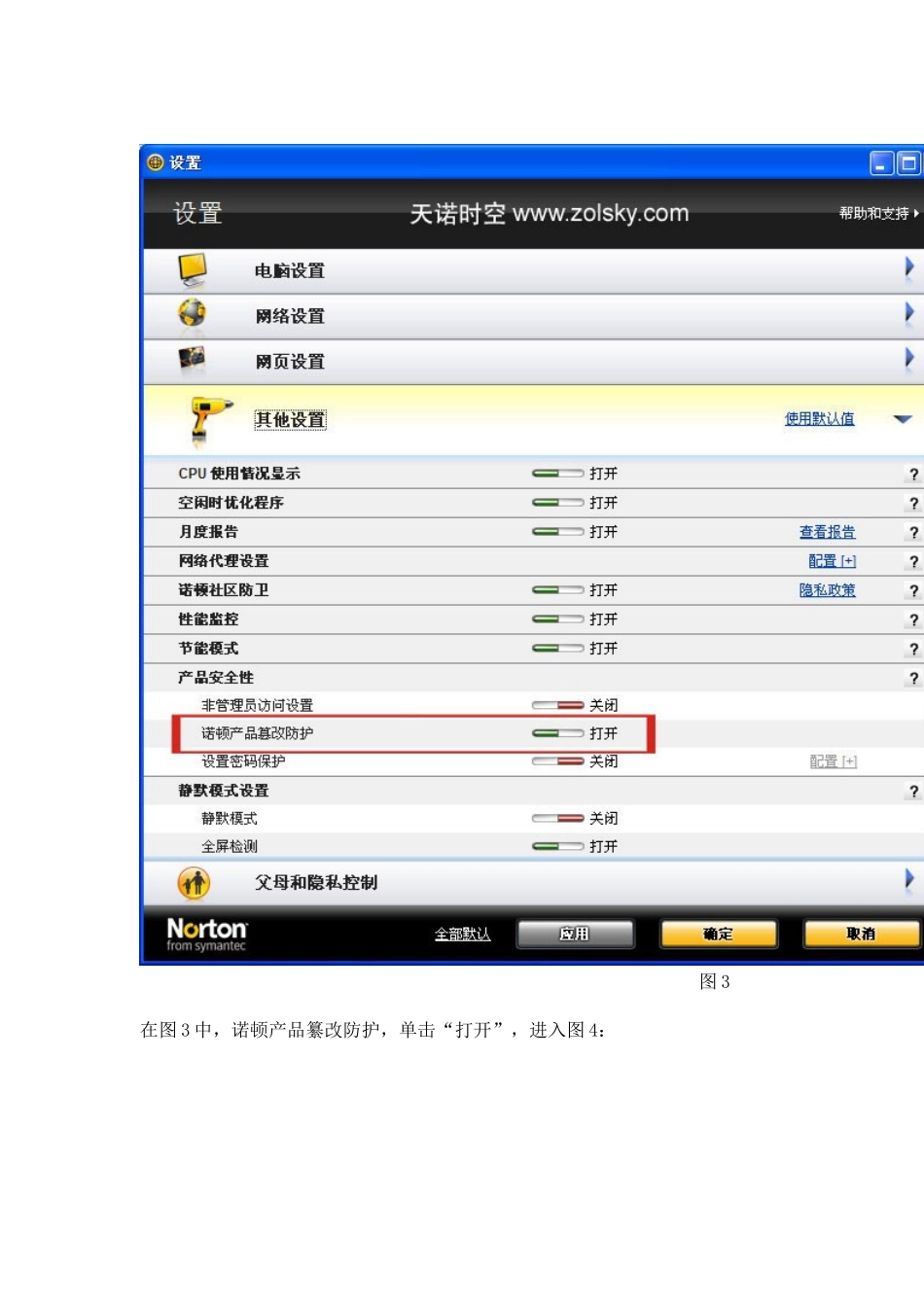The height and width of the screenshot is (1307, 924).
Task: Open help for 空闲时优化程序
Action: [913, 503]
